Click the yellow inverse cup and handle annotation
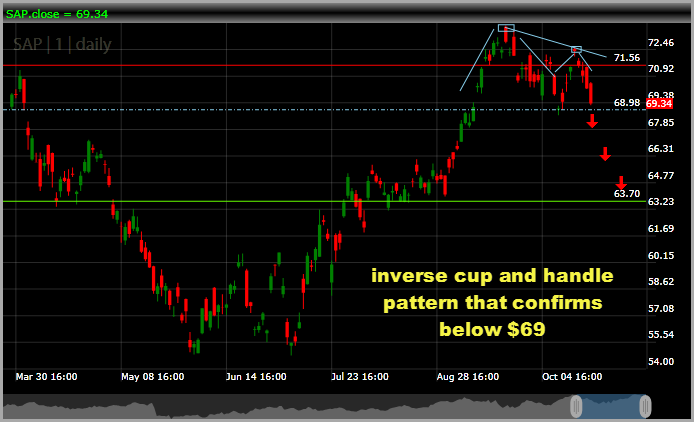The image size is (694, 422). 490,301
